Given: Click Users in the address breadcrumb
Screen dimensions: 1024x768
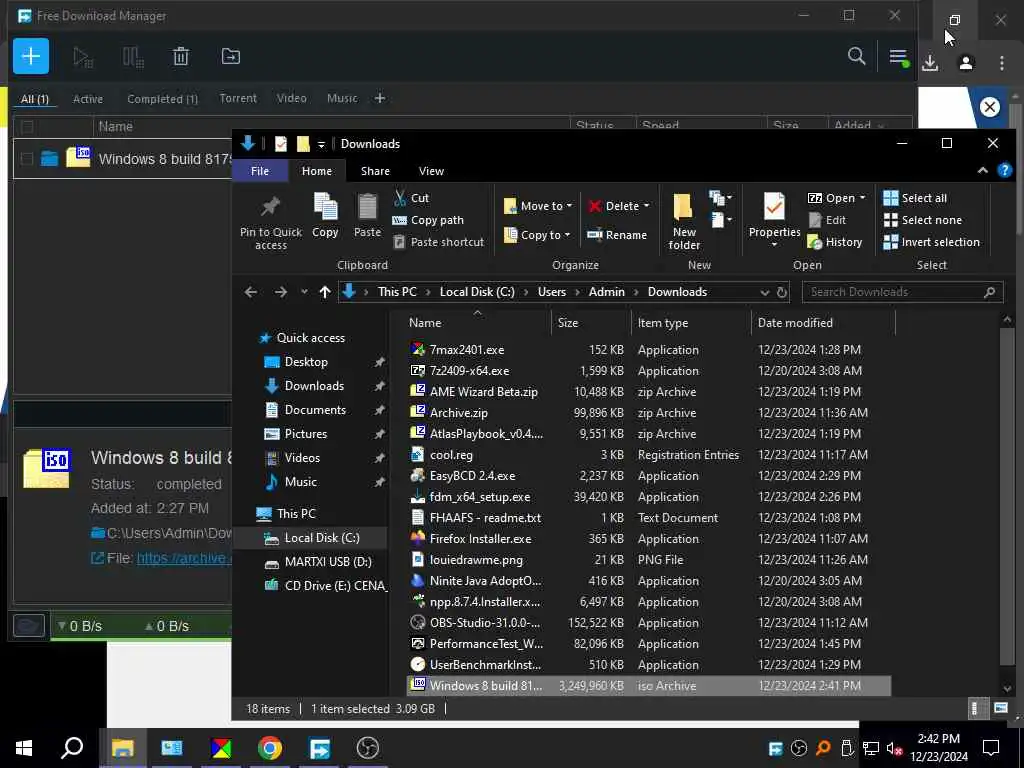Looking at the screenshot, I should [552, 292].
